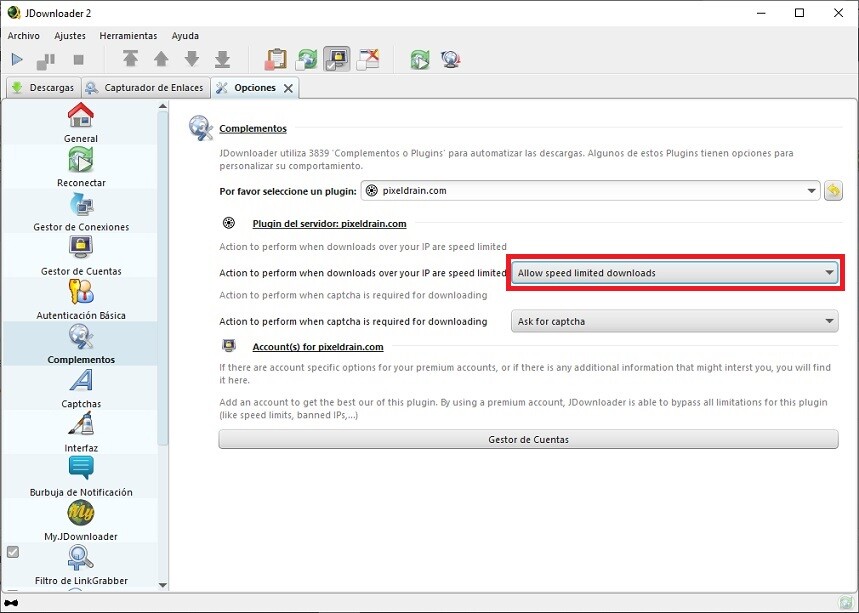This screenshot has height=613, width=859.
Task: Click the Gestor de Cuentas button
Action: point(528,439)
